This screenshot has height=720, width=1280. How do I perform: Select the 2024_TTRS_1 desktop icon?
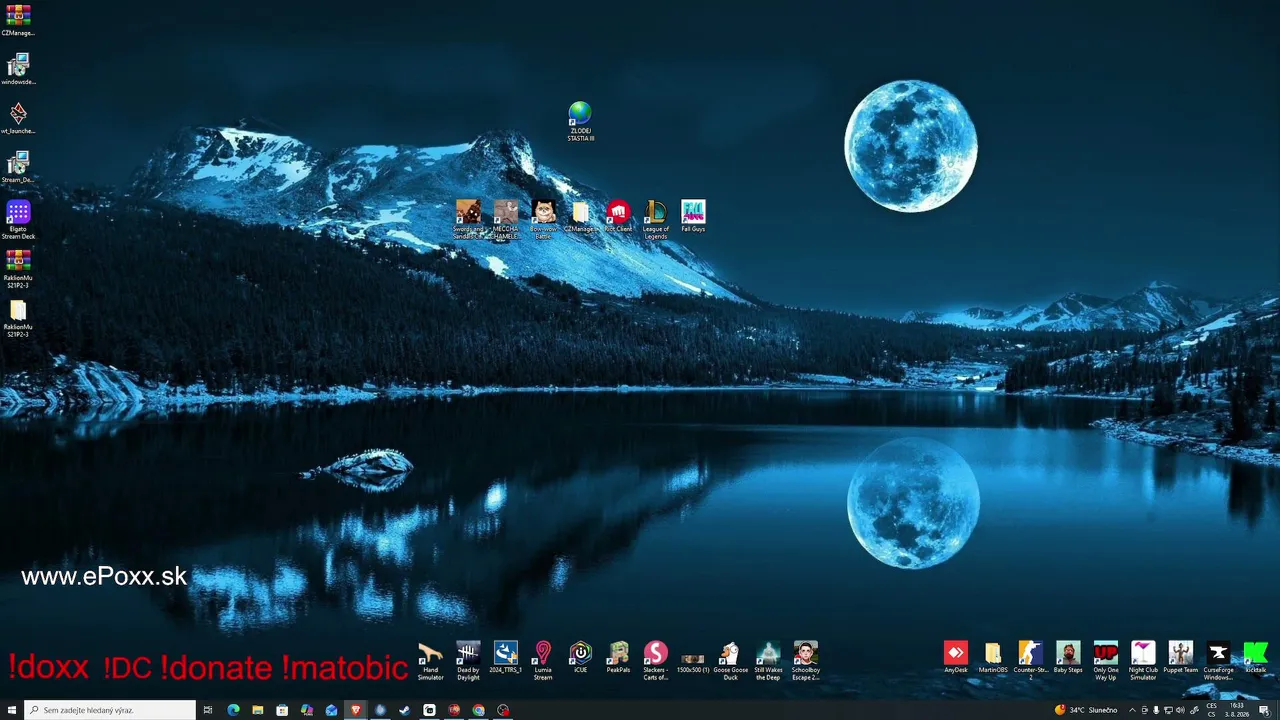tap(506, 657)
